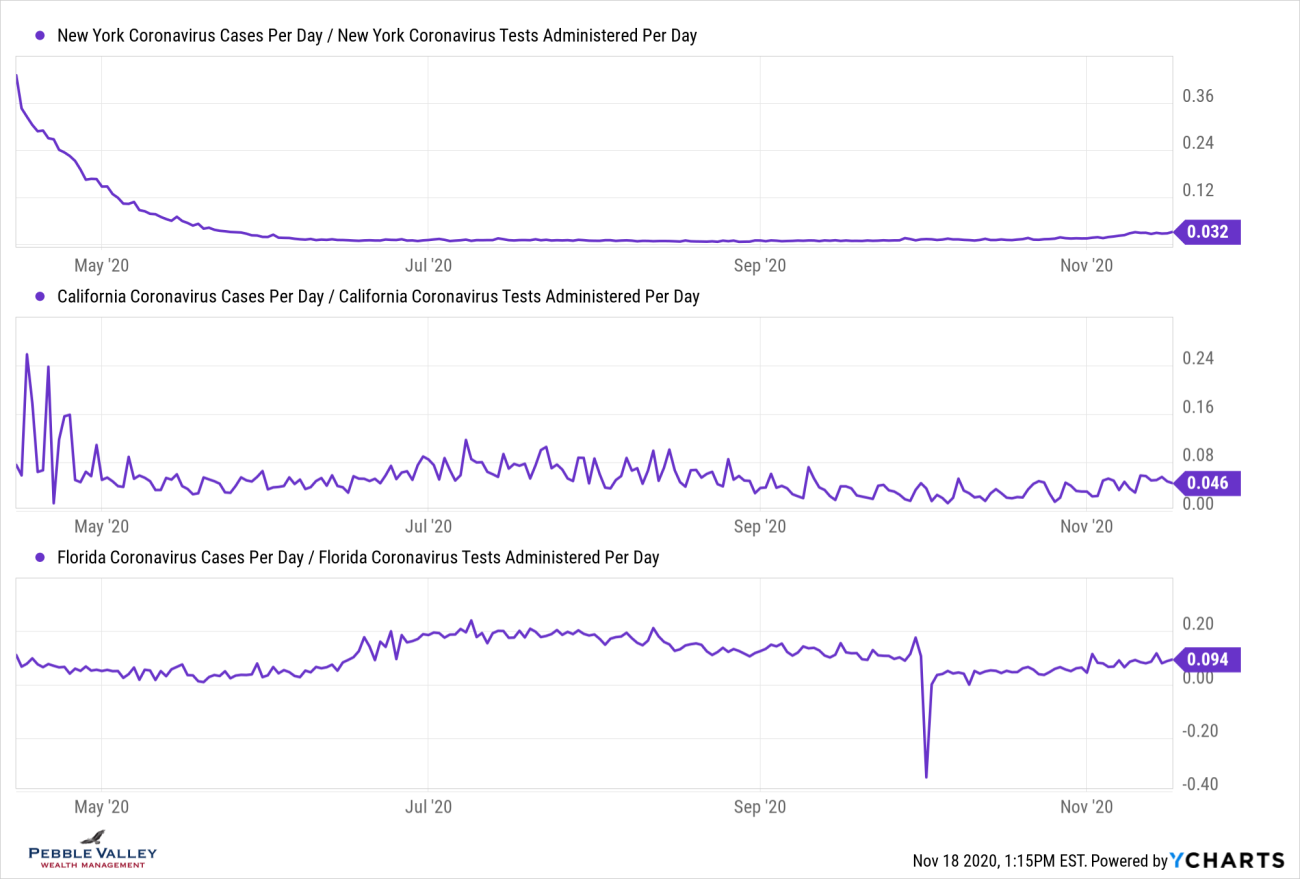Screen dimensions: 1300x879
Task: Select the 0.046 value flag on California chart
Action: (x=1208, y=484)
